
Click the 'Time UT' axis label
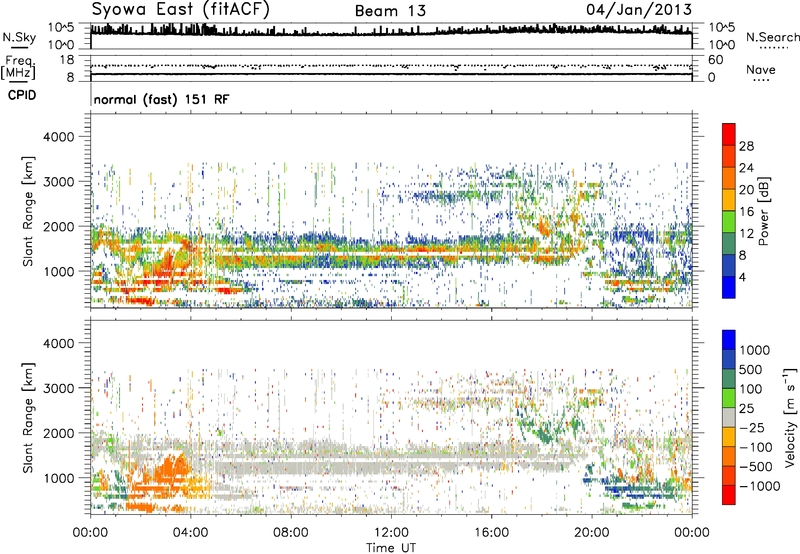coord(391,548)
